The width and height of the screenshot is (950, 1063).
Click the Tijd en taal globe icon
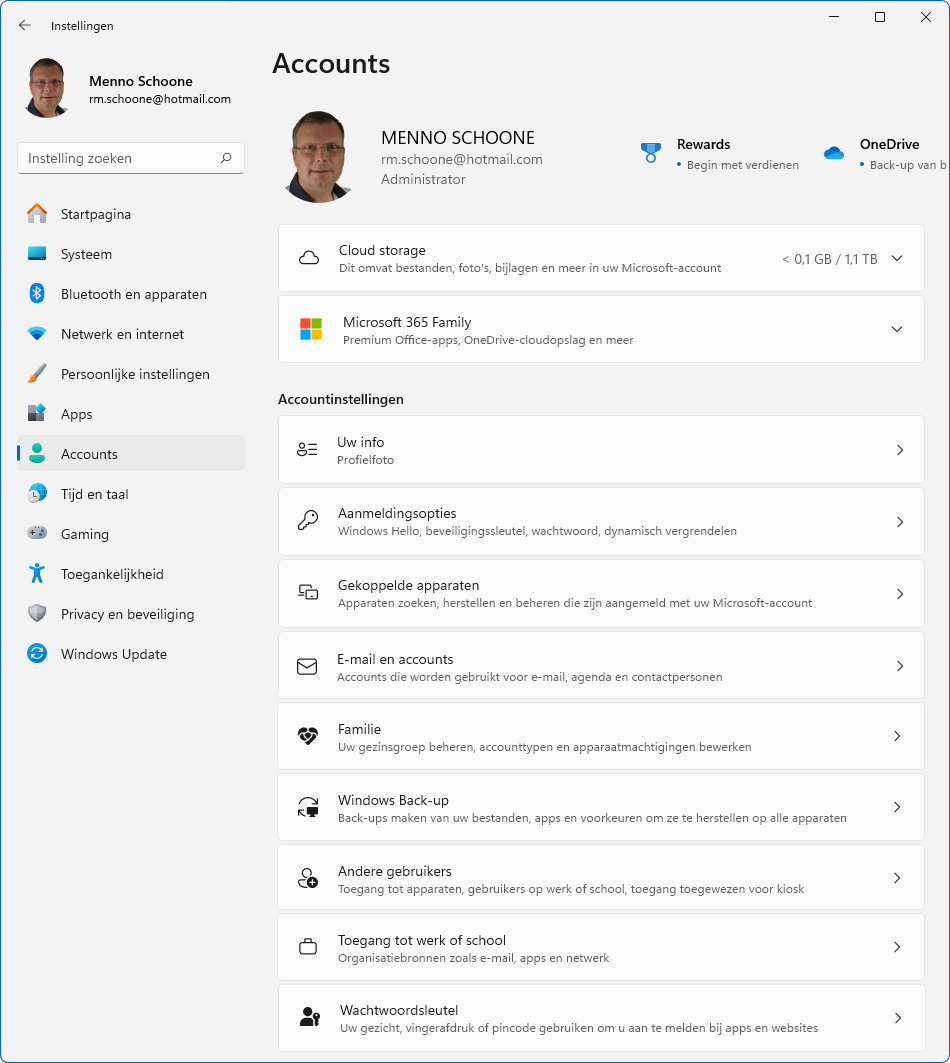[x=37, y=493]
